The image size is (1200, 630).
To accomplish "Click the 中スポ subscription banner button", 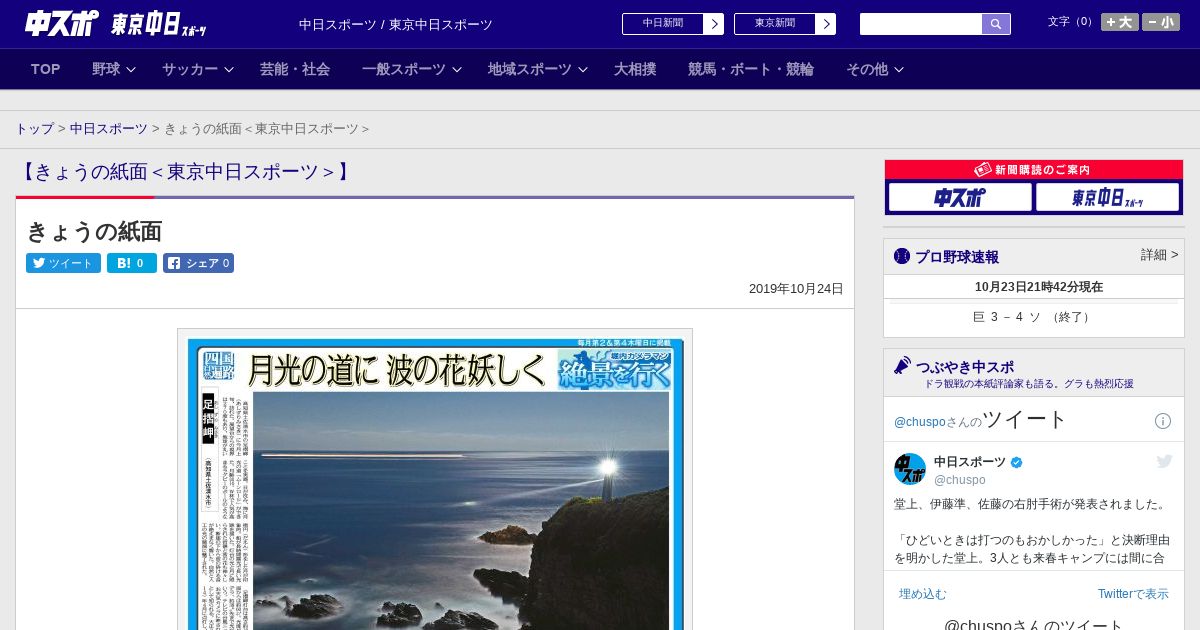I will (x=960, y=197).
